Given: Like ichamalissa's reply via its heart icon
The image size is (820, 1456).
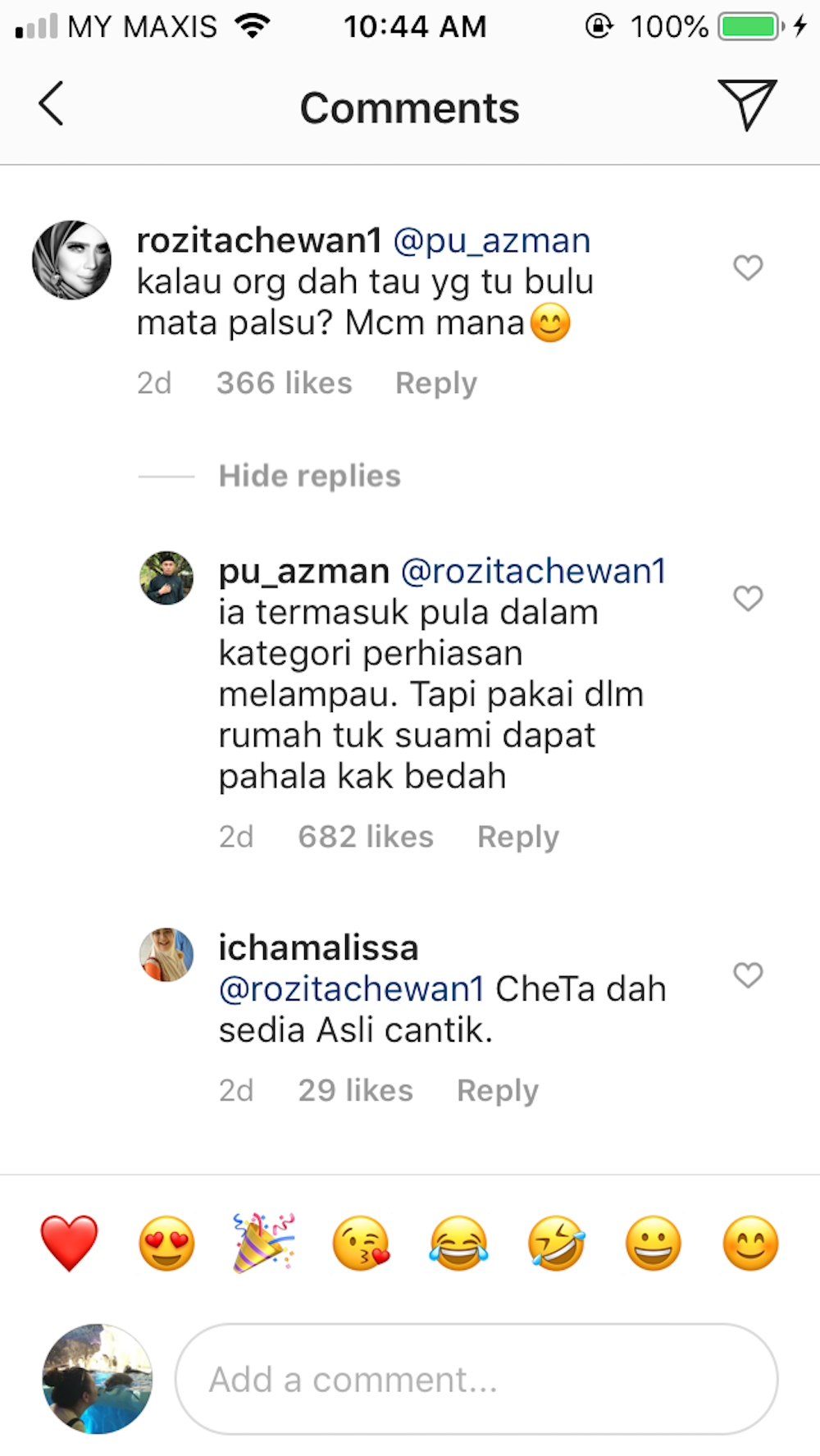Looking at the screenshot, I should pos(747,975).
